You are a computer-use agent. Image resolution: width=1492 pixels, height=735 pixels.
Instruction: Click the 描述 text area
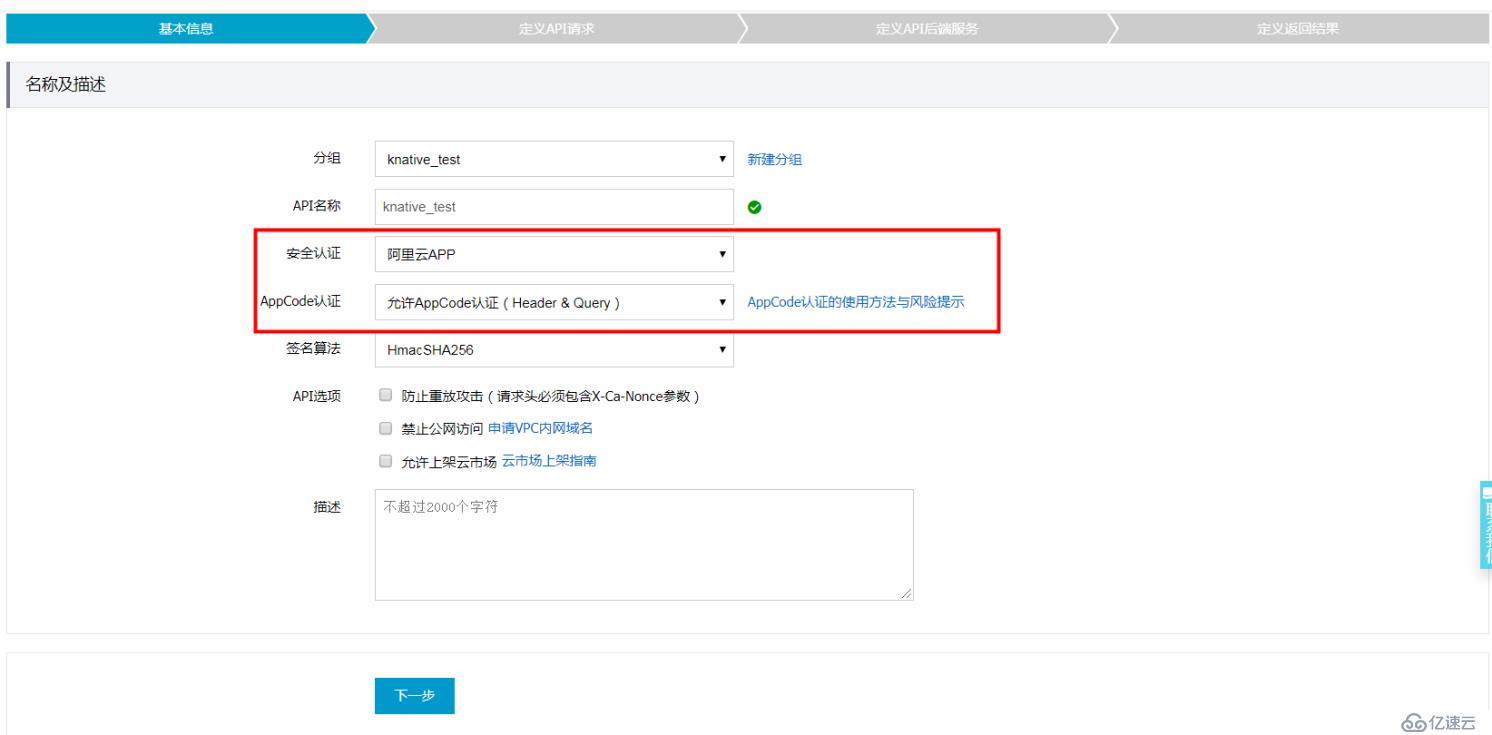point(644,545)
